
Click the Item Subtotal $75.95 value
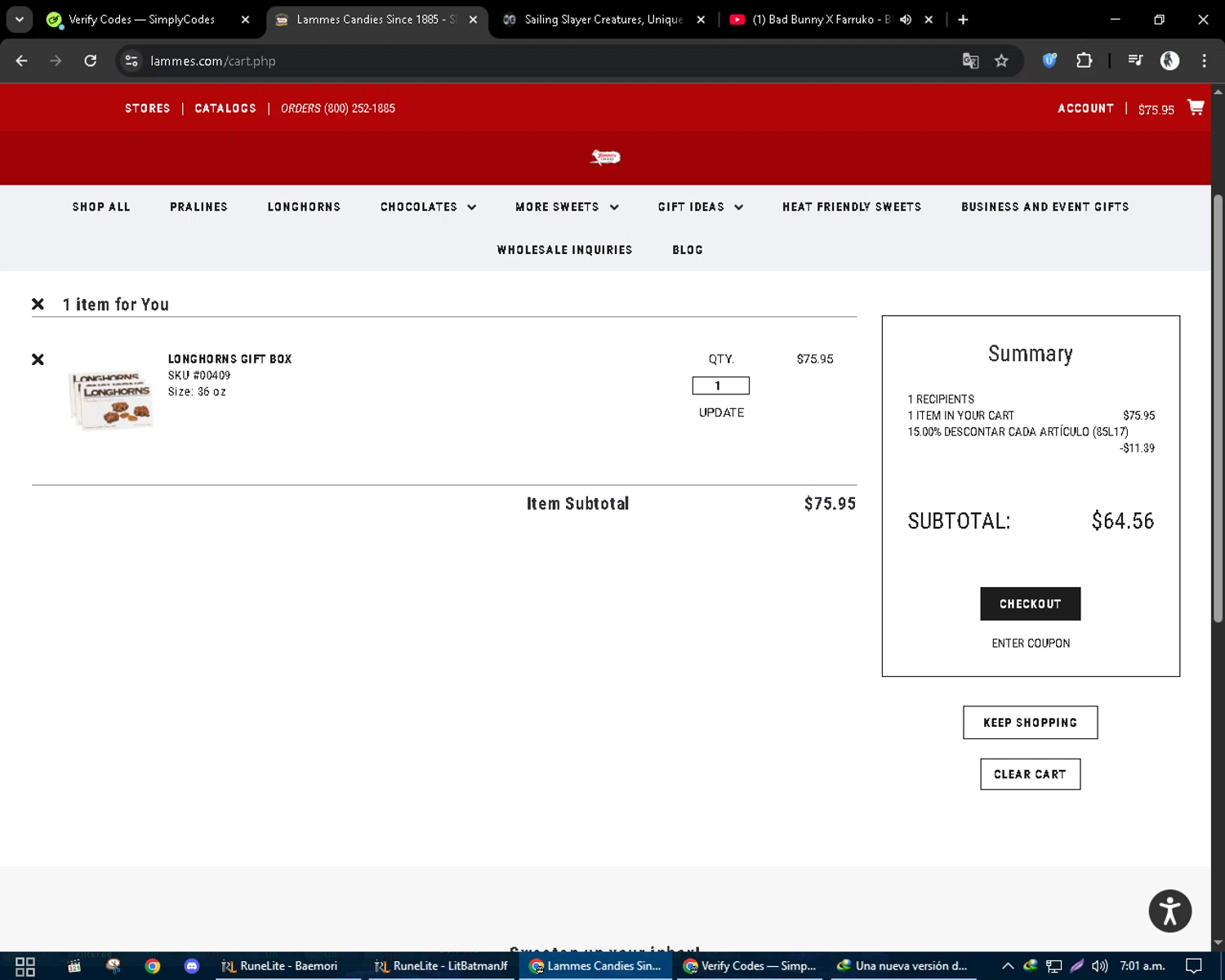830,504
